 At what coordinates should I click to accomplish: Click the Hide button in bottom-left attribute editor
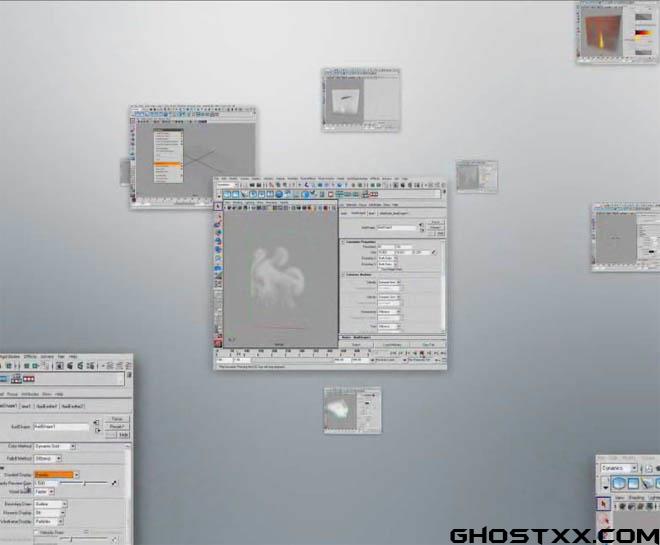(x=123, y=435)
